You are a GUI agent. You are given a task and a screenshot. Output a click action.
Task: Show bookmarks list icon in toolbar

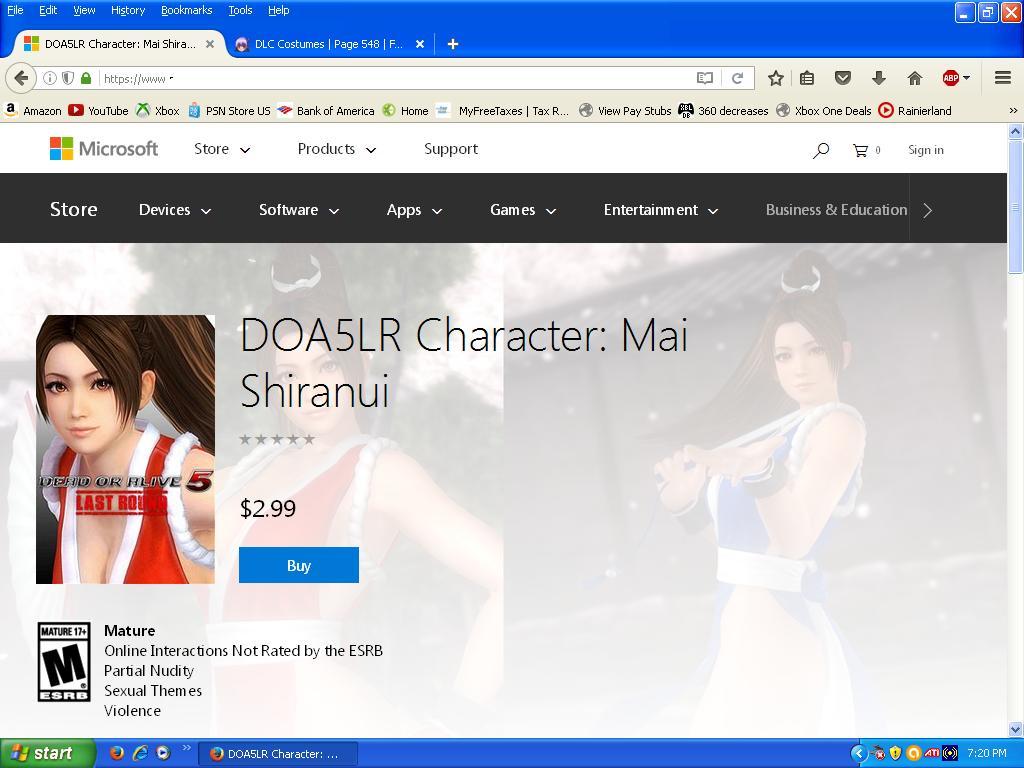click(807, 78)
